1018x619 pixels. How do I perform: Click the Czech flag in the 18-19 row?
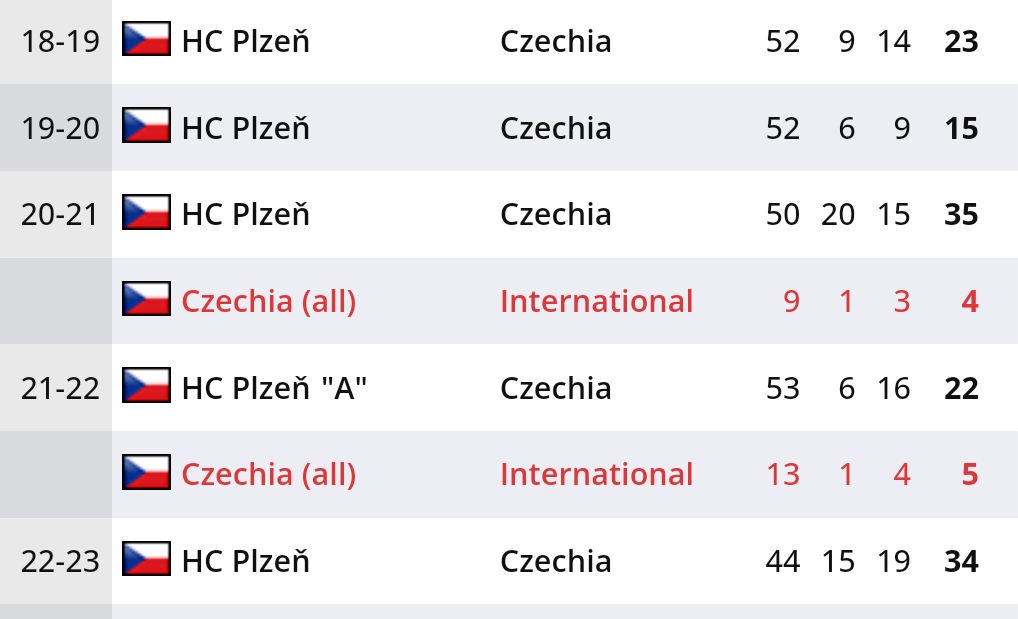(146, 40)
